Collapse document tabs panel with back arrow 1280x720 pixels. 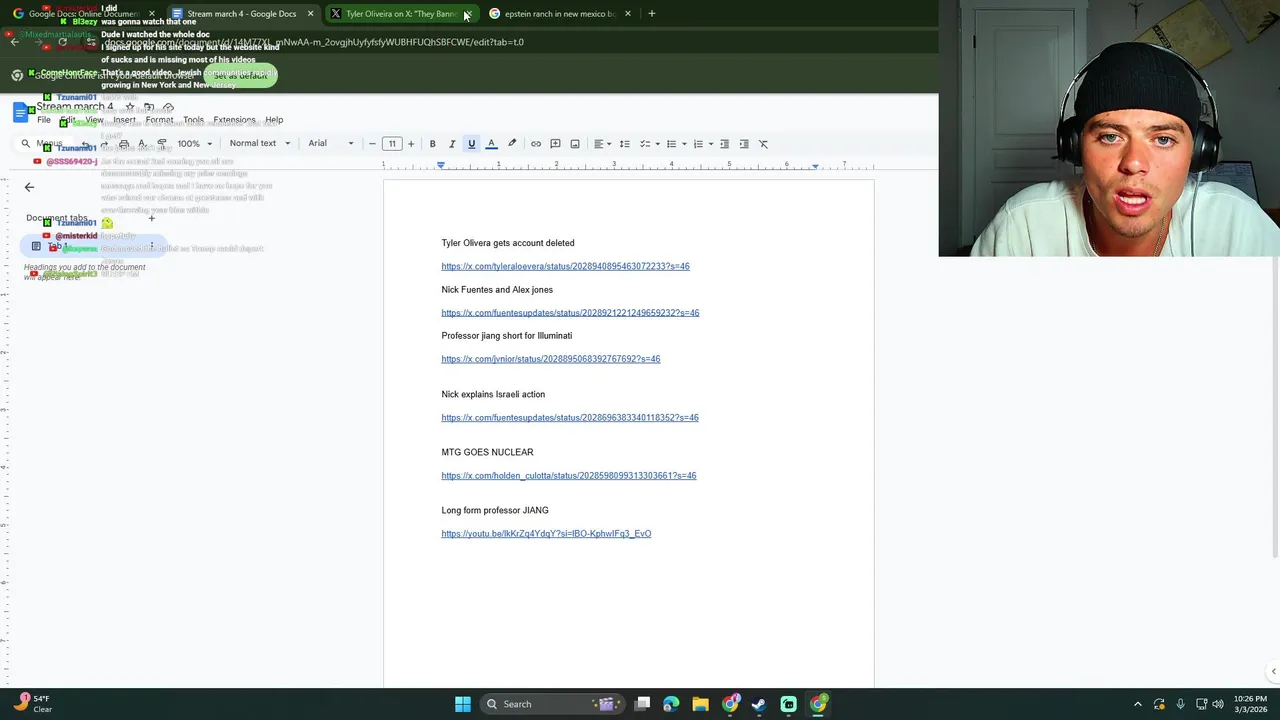click(x=29, y=187)
